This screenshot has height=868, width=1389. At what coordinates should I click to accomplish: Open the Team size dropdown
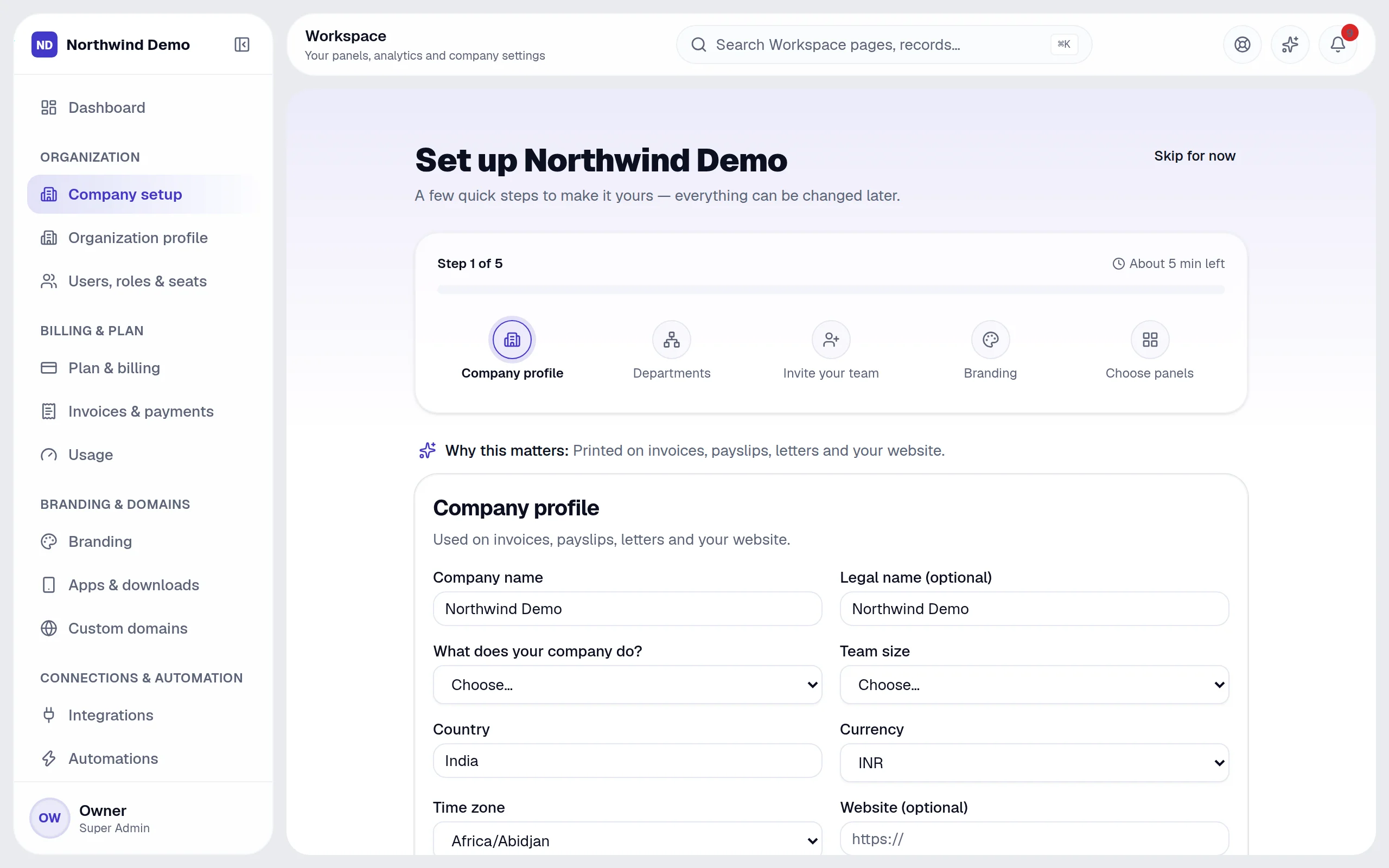pyautogui.click(x=1034, y=684)
